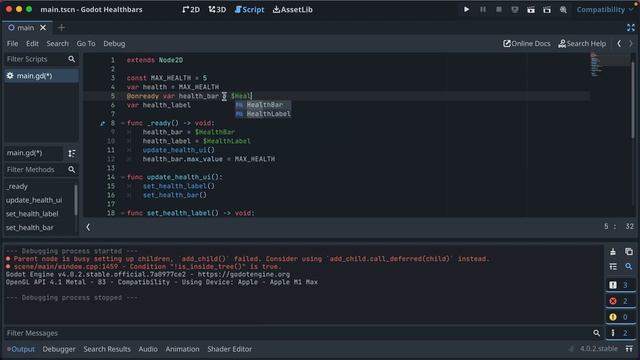Click the methods list scrollbar
The image size is (640, 360).
coord(76,200)
